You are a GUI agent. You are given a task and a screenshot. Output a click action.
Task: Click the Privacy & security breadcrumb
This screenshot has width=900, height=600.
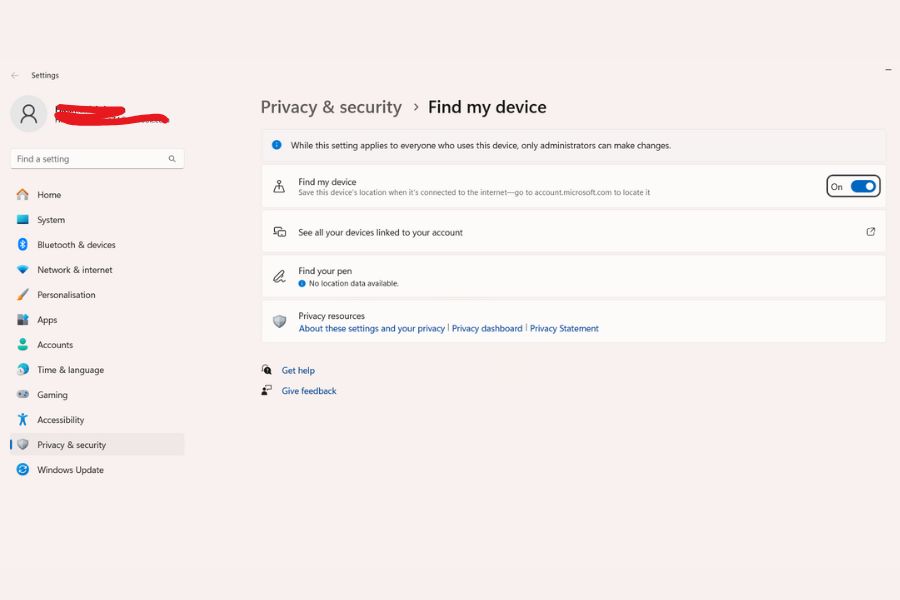click(x=331, y=107)
